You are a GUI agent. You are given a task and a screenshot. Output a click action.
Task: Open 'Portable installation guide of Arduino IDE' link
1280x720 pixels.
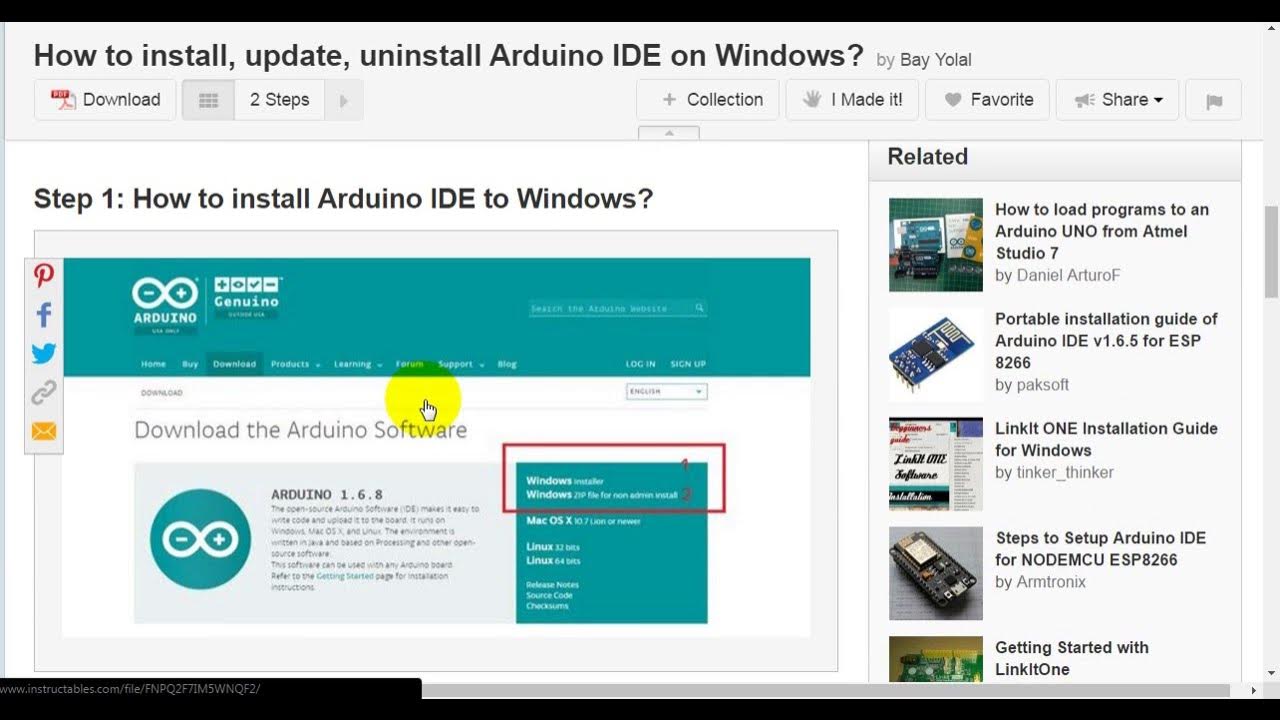pos(1106,340)
